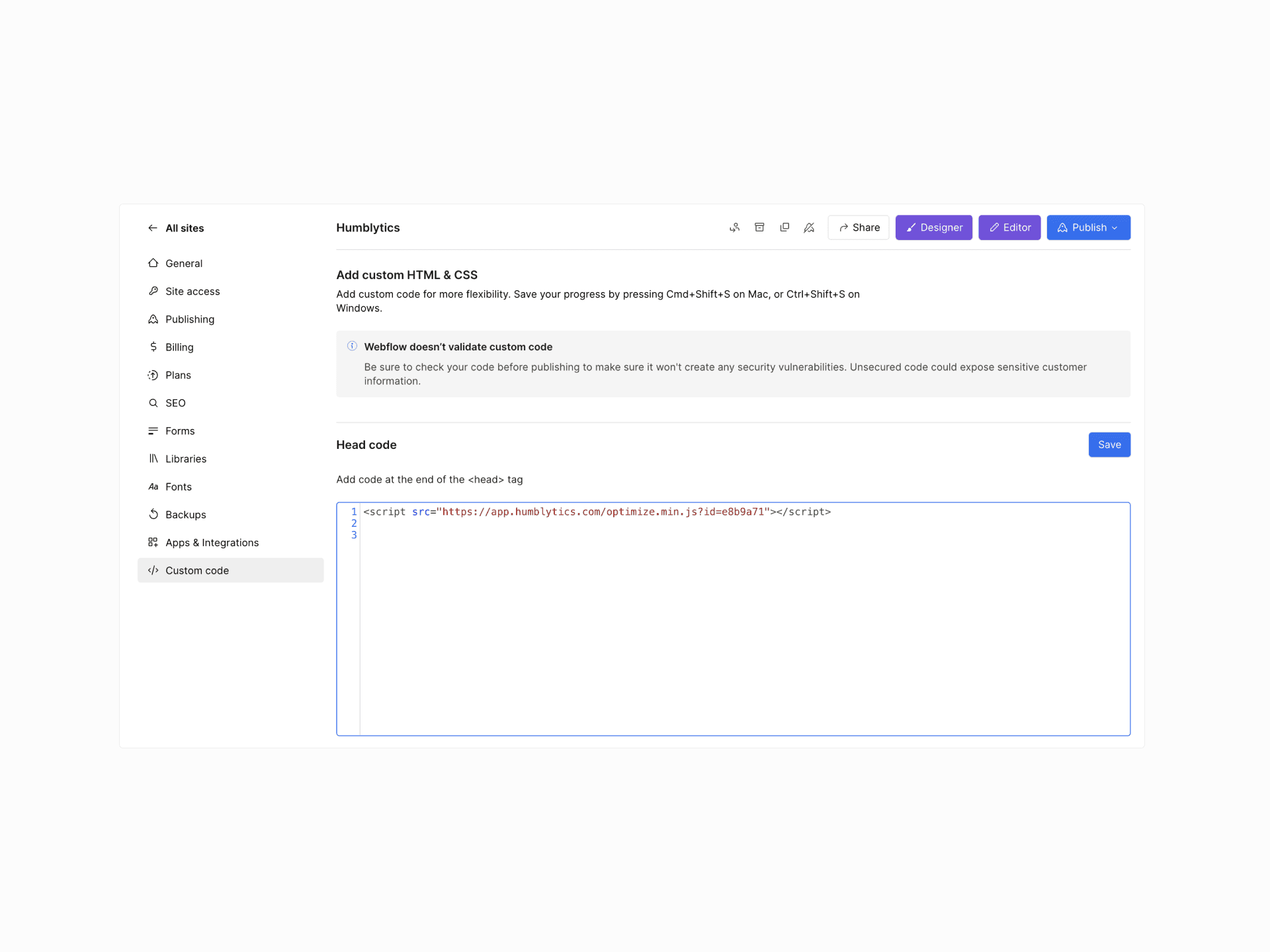The width and height of the screenshot is (1270, 952).
Task: Click the key icon next to Site access
Action: tap(153, 291)
